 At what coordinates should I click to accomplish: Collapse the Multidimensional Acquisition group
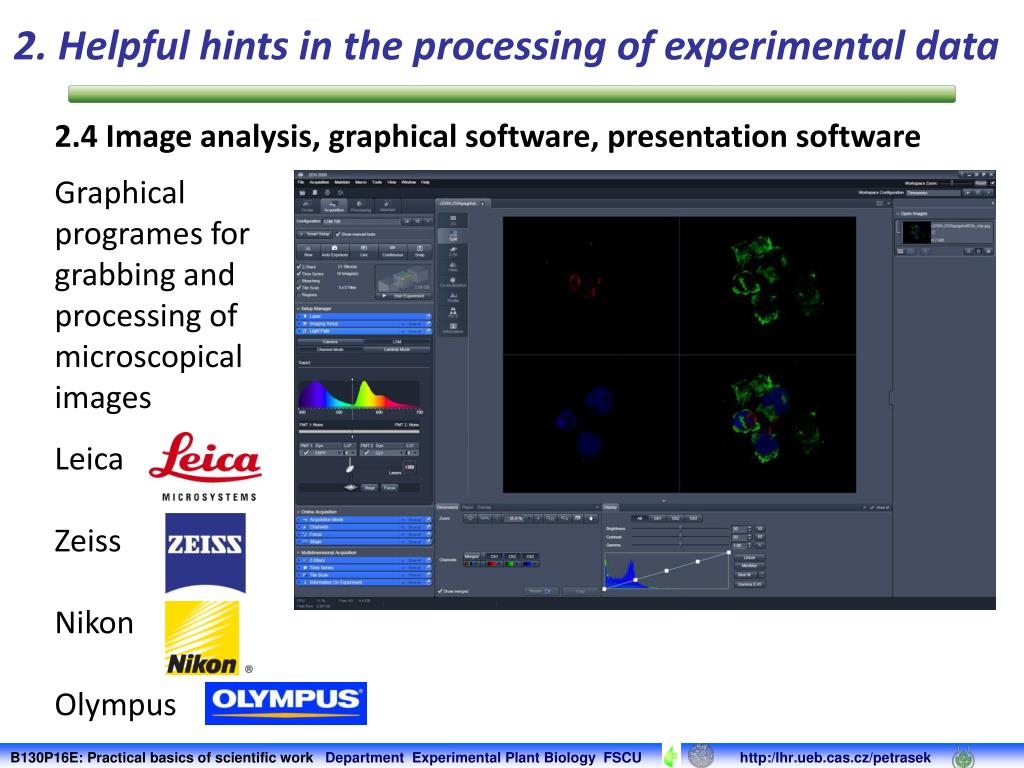(298, 553)
